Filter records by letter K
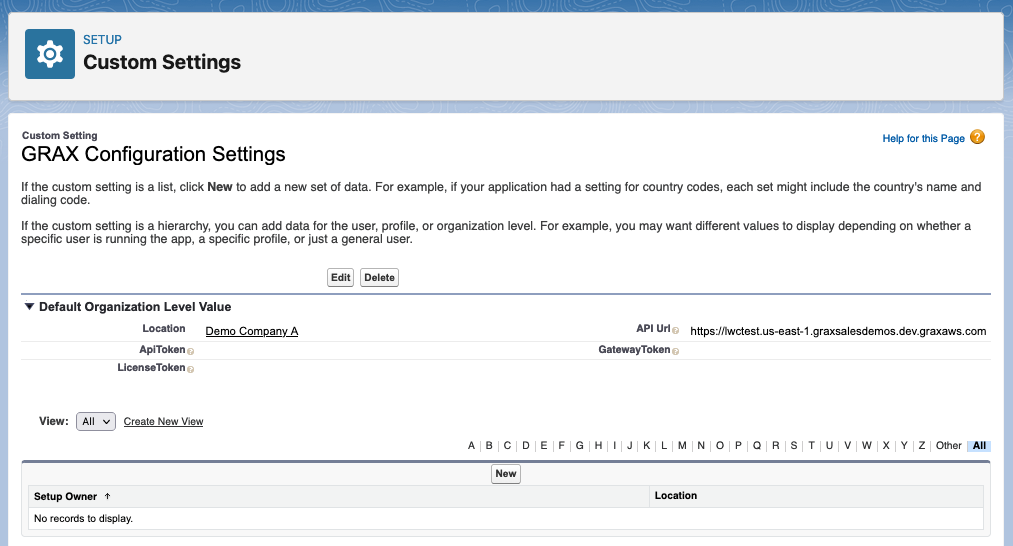The image size is (1013, 546). pos(647,445)
